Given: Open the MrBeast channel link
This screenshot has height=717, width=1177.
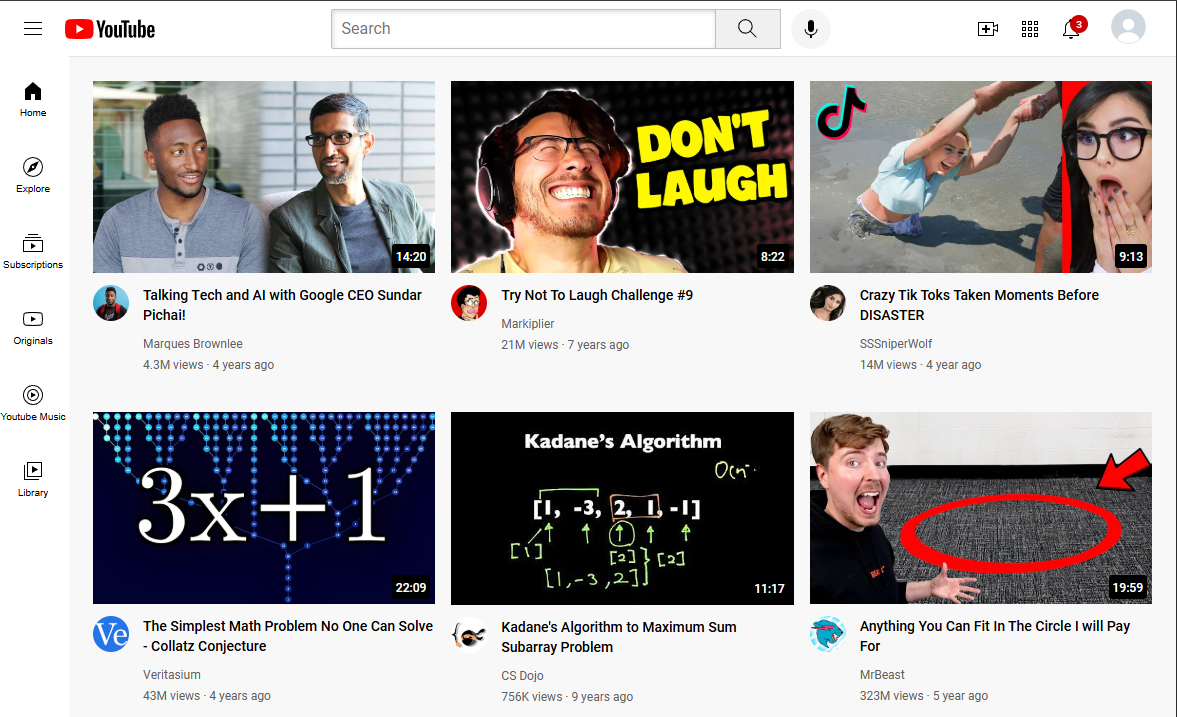Looking at the screenshot, I should coord(882,674).
